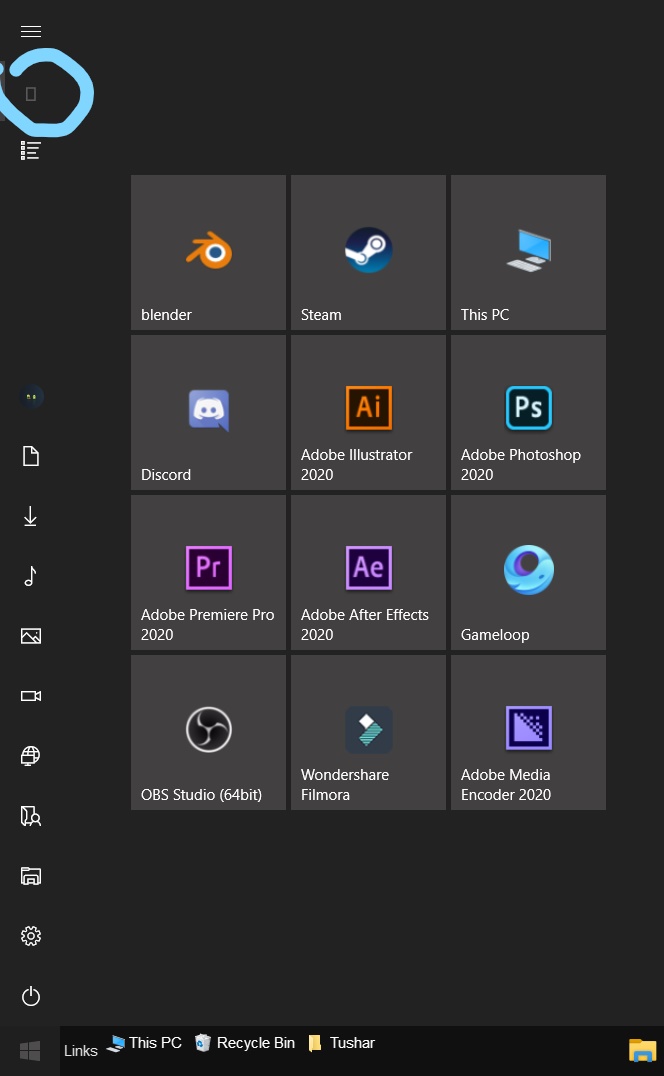Open Pictures folder from Start sidebar
This screenshot has width=664, height=1076.
31,636
